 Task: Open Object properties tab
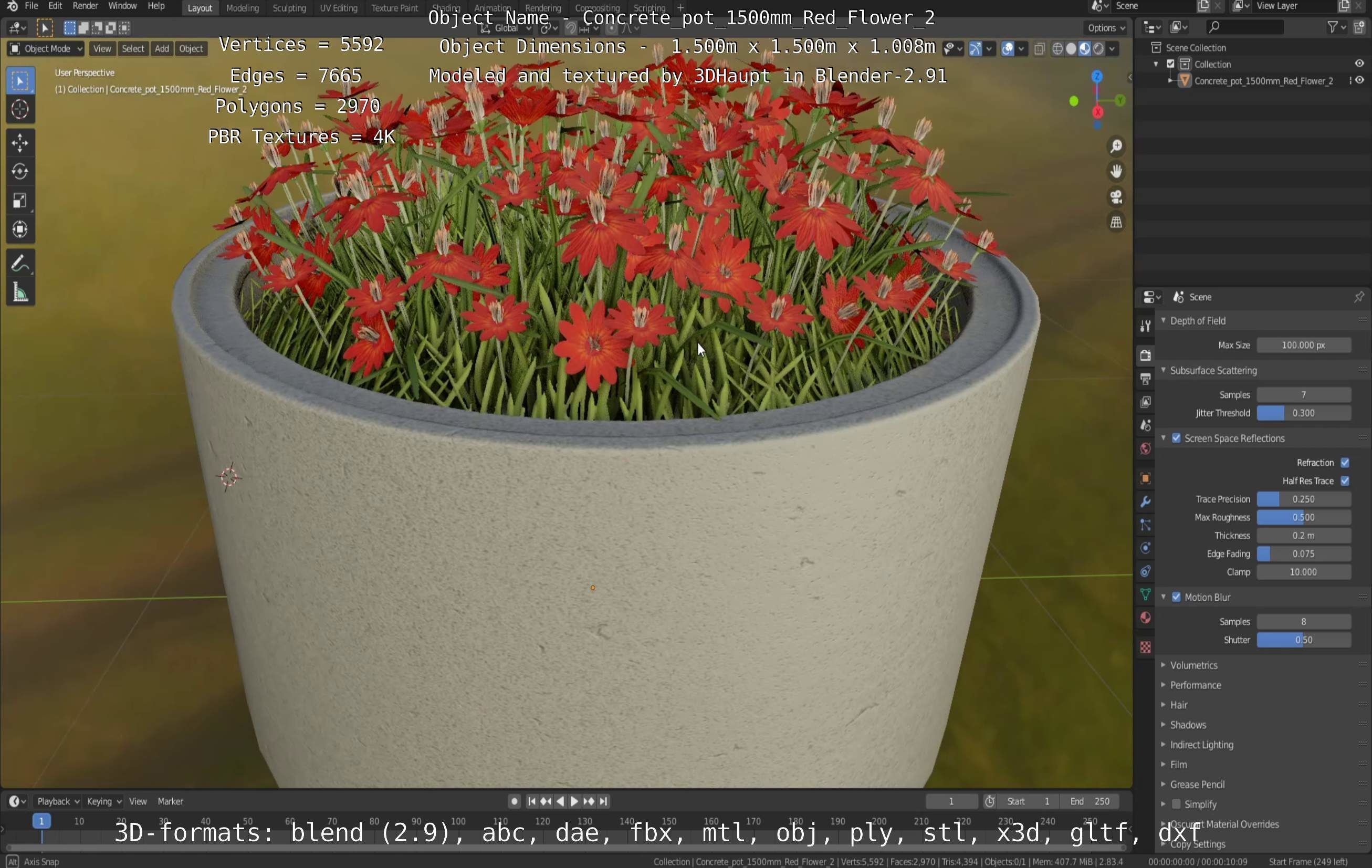(1145, 478)
